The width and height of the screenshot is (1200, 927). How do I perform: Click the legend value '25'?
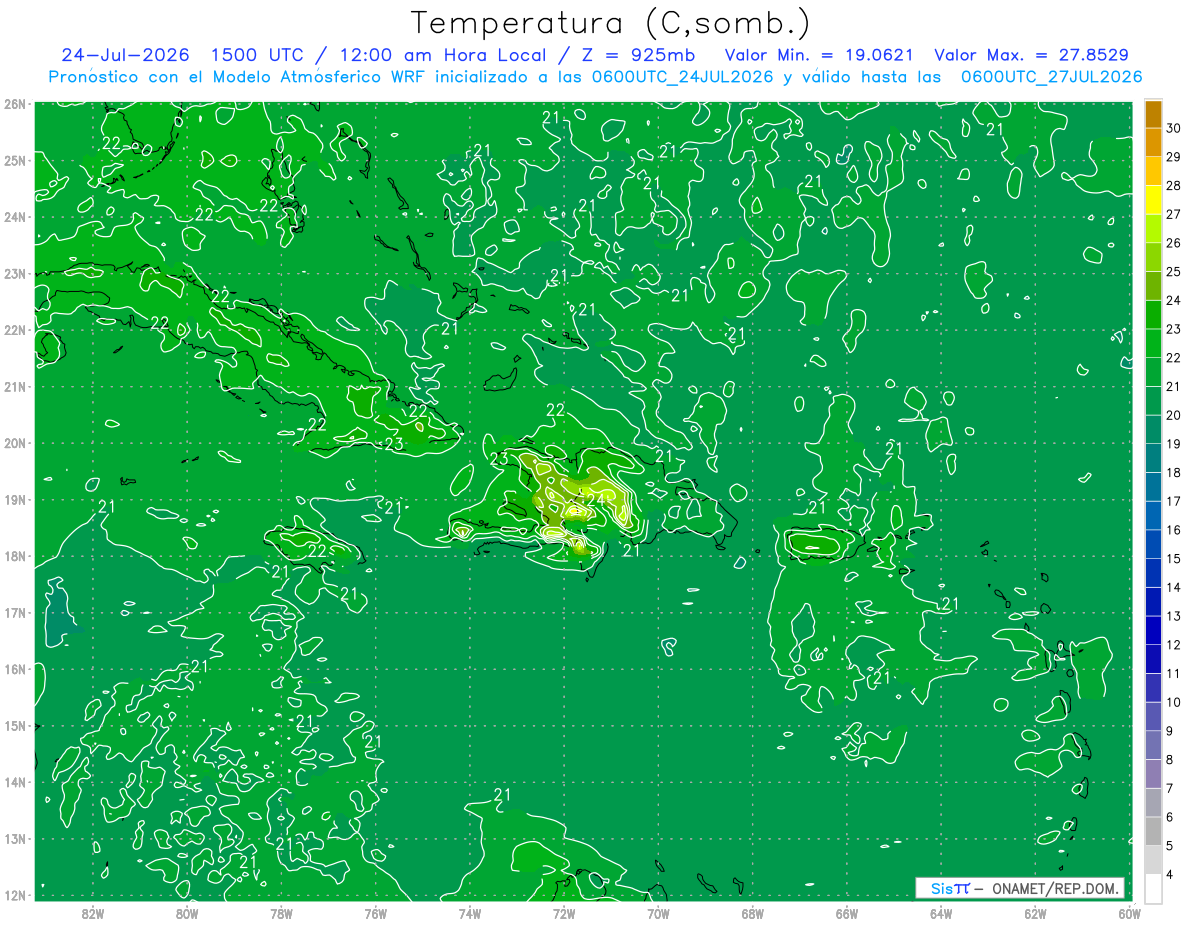pyautogui.click(x=1173, y=271)
